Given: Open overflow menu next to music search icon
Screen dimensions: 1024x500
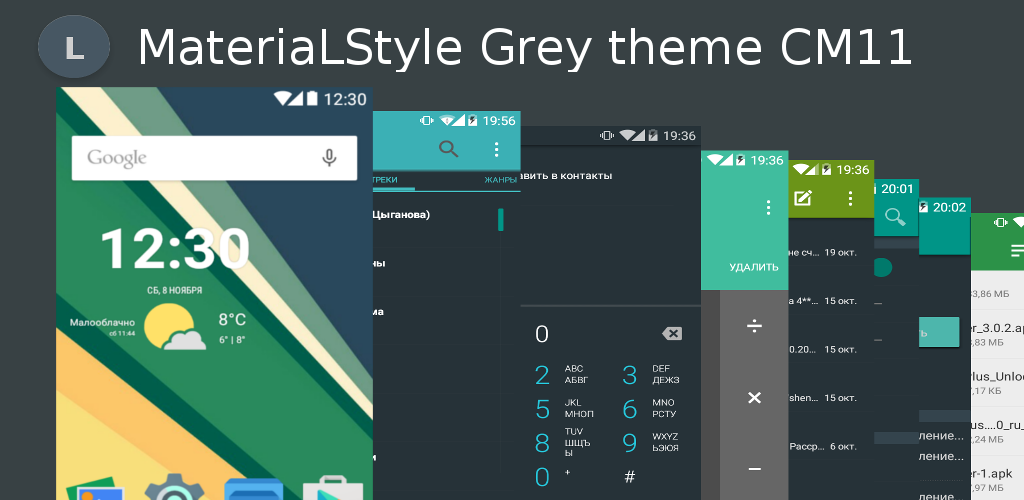Looking at the screenshot, I should tap(496, 149).
